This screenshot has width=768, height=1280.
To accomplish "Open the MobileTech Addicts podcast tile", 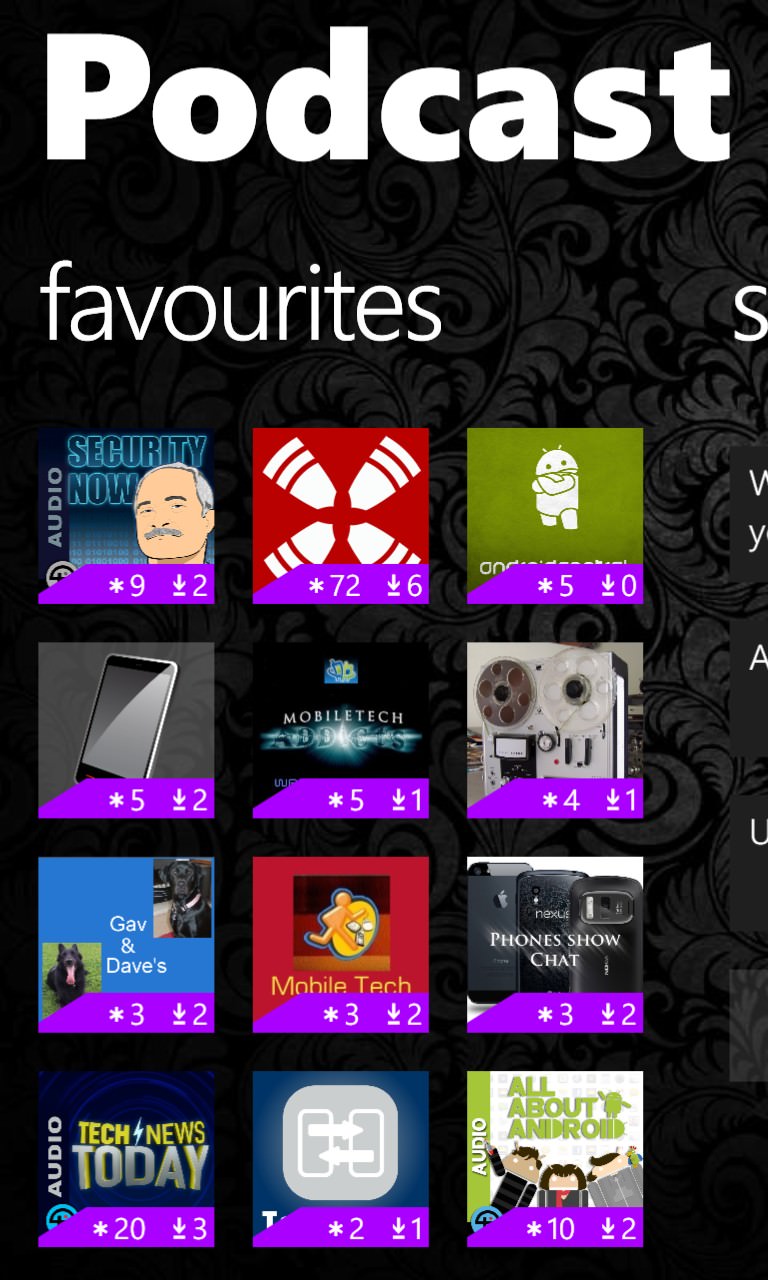I will click(x=340, y=730).
